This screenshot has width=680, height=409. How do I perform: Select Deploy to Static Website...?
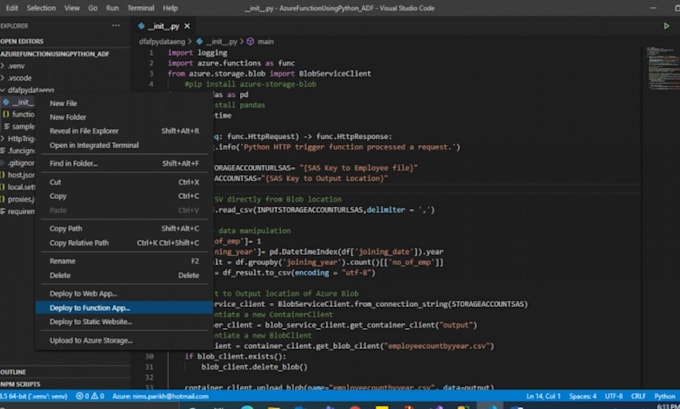click(124, 322)
